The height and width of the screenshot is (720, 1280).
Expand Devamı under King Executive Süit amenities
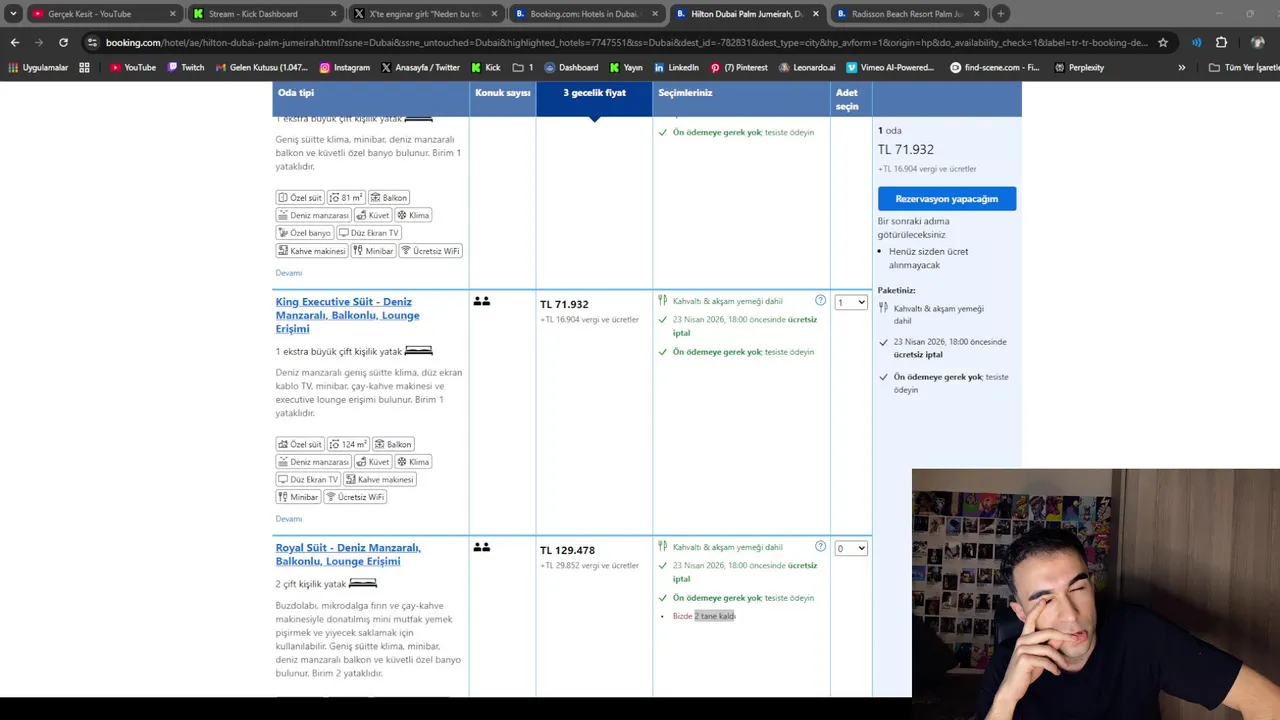(289, 518)
